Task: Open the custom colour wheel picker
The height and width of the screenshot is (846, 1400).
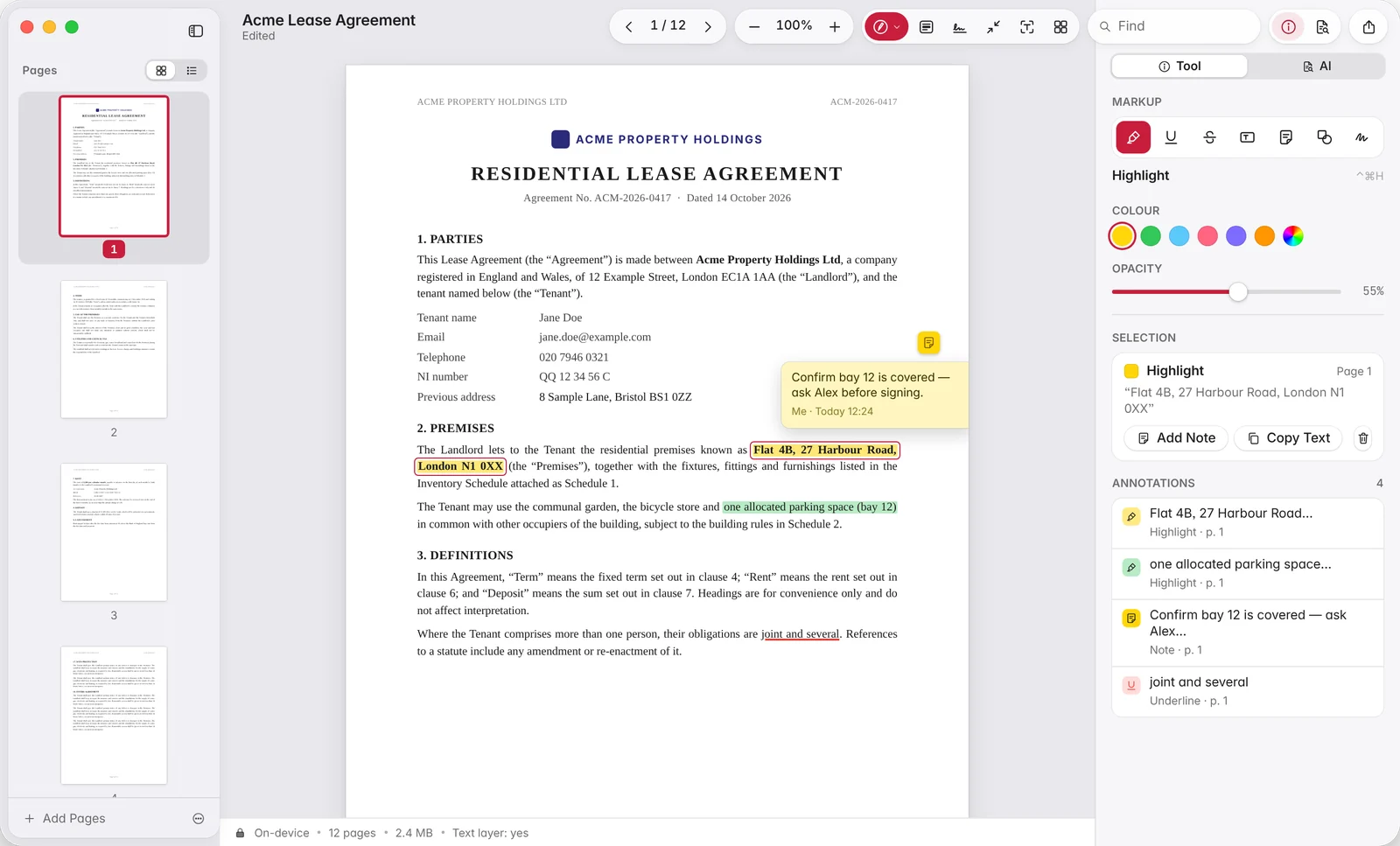Action: tap(1292, 236)
